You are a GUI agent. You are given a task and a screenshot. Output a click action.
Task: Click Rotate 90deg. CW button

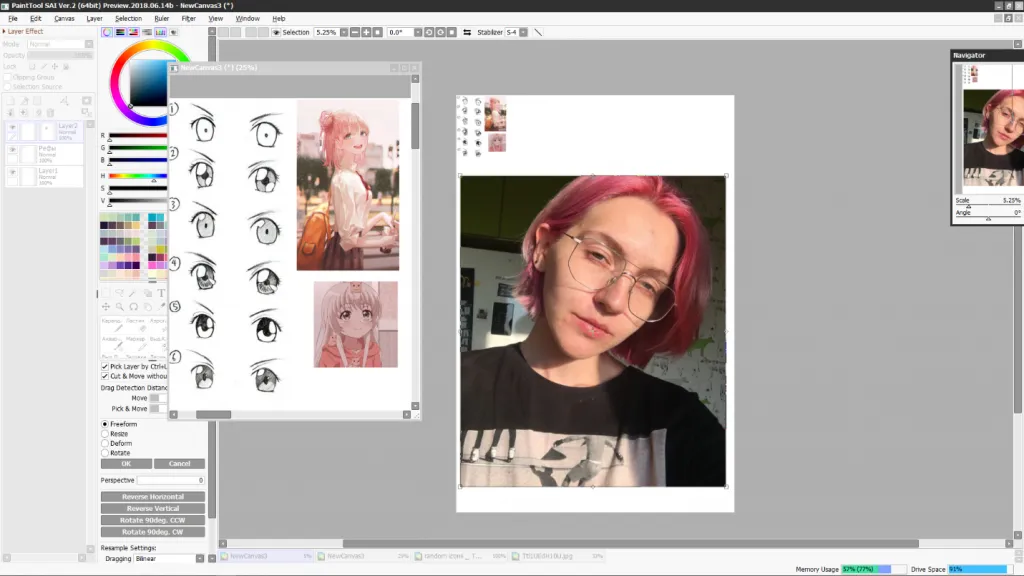pos(153,532)
